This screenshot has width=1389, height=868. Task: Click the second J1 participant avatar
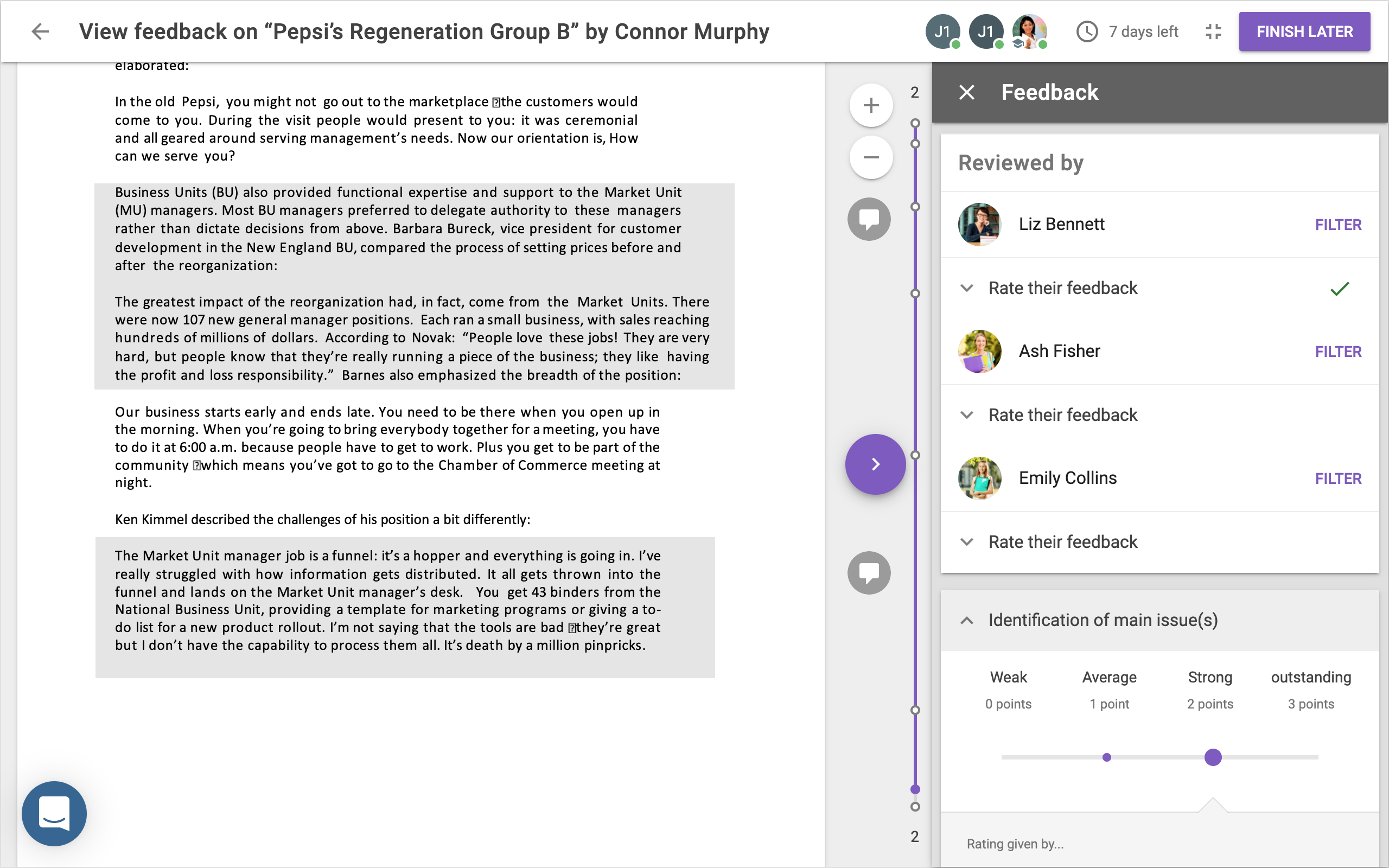[986, 31]
